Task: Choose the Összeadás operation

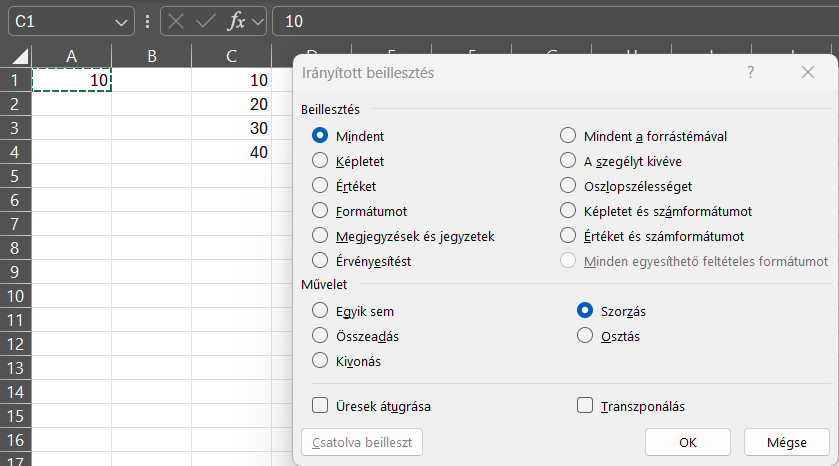Action: (320, 336)
